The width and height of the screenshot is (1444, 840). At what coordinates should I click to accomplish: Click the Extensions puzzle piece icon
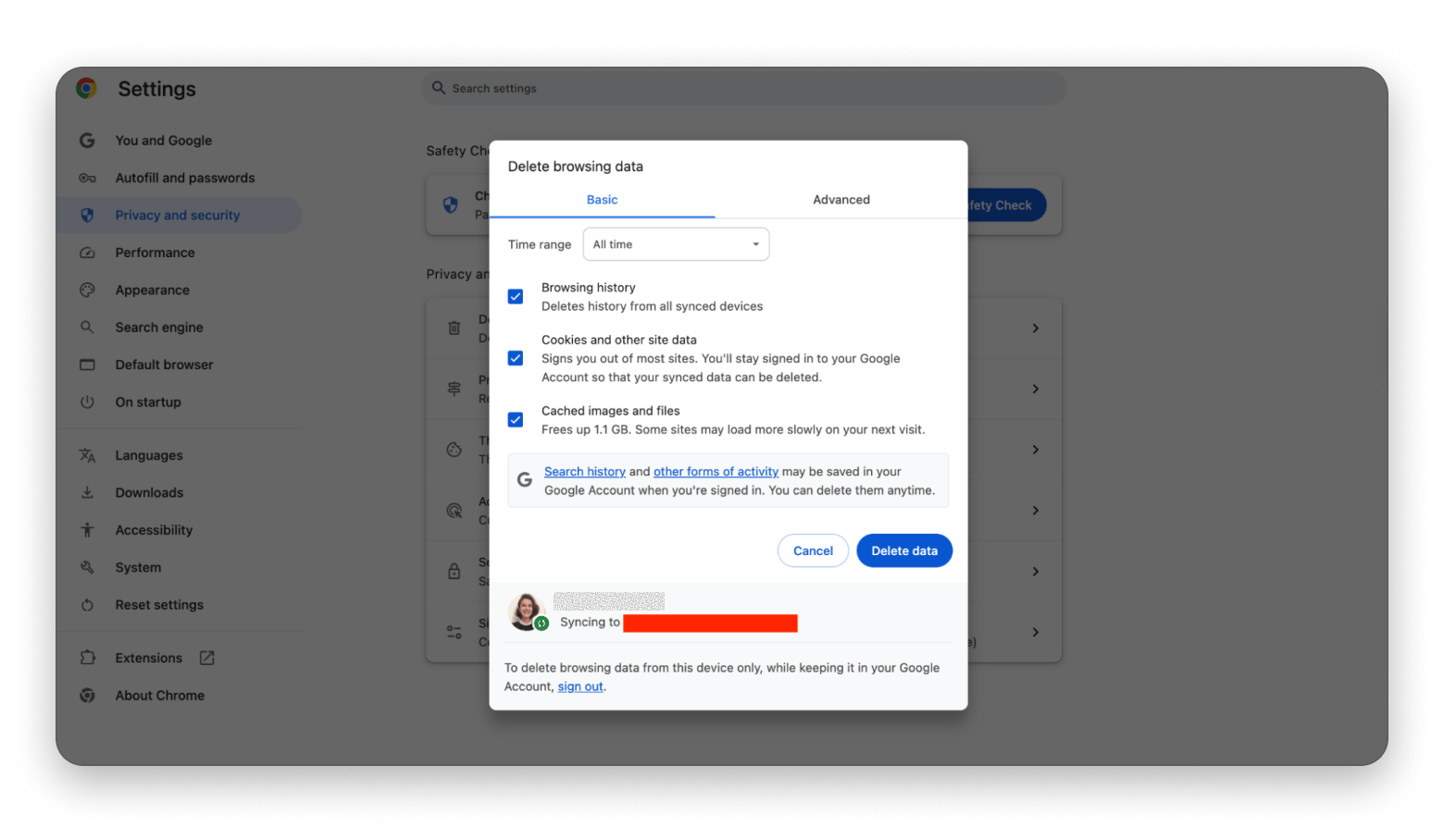87,658
